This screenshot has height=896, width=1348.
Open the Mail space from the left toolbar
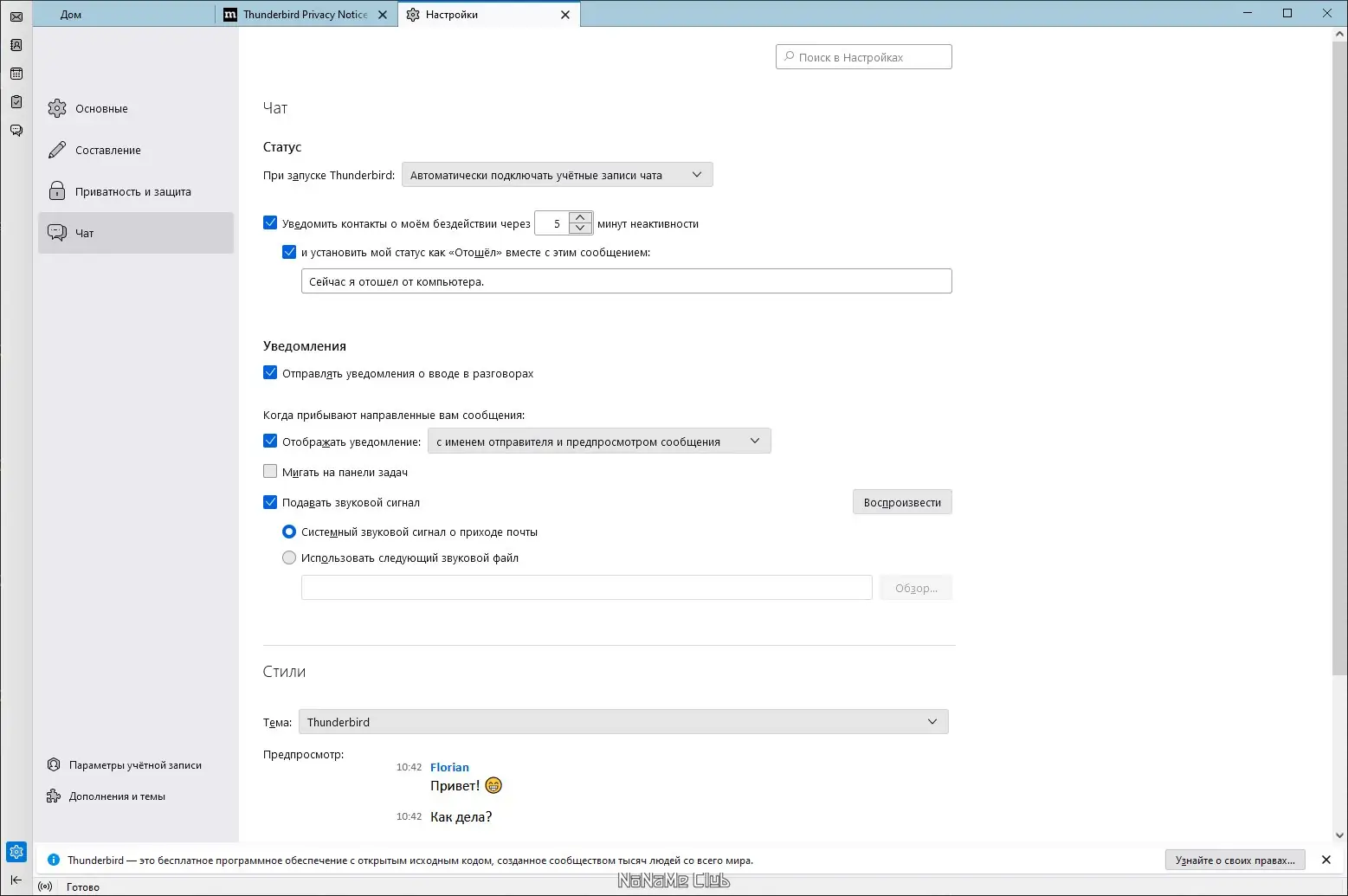[16, 16]
